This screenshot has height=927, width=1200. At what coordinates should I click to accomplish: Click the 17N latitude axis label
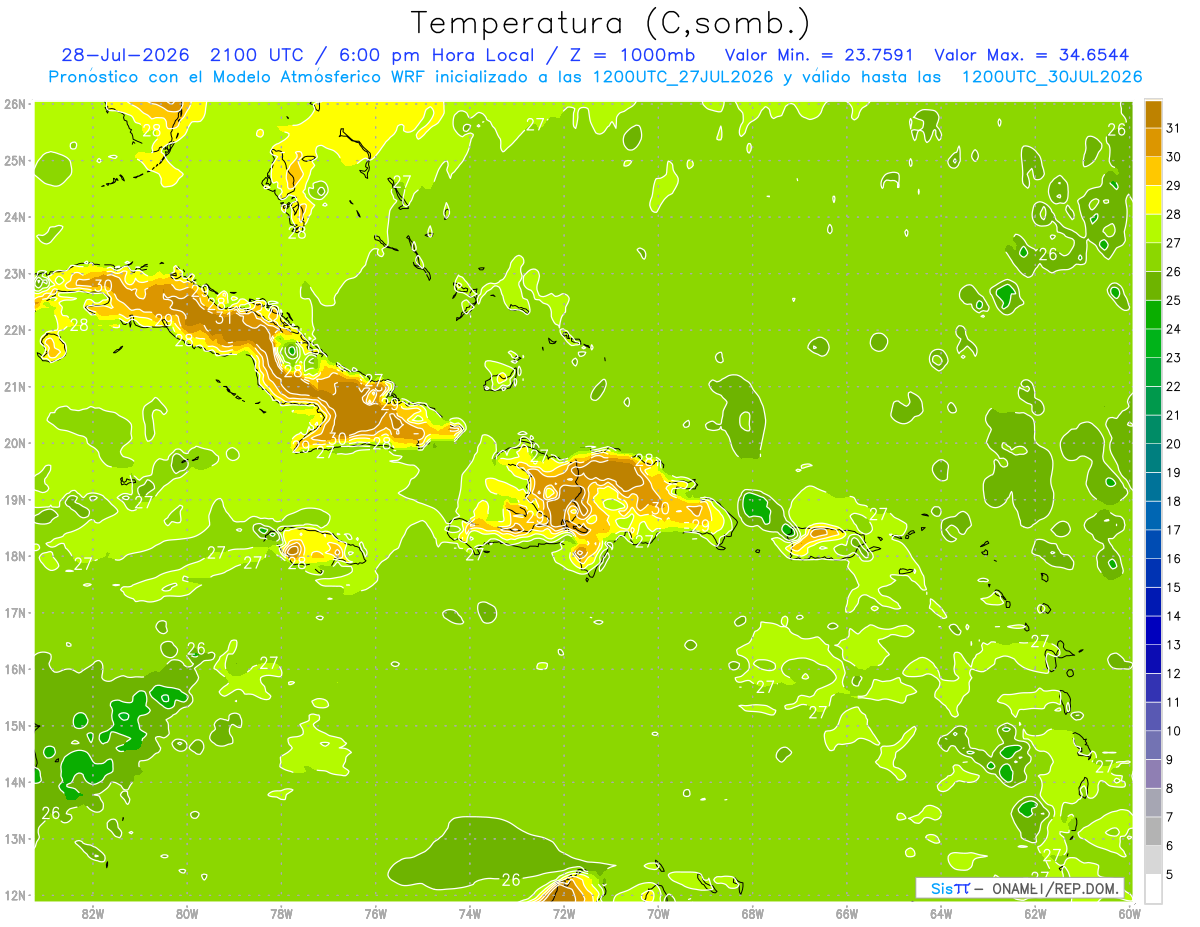point(15,612)
